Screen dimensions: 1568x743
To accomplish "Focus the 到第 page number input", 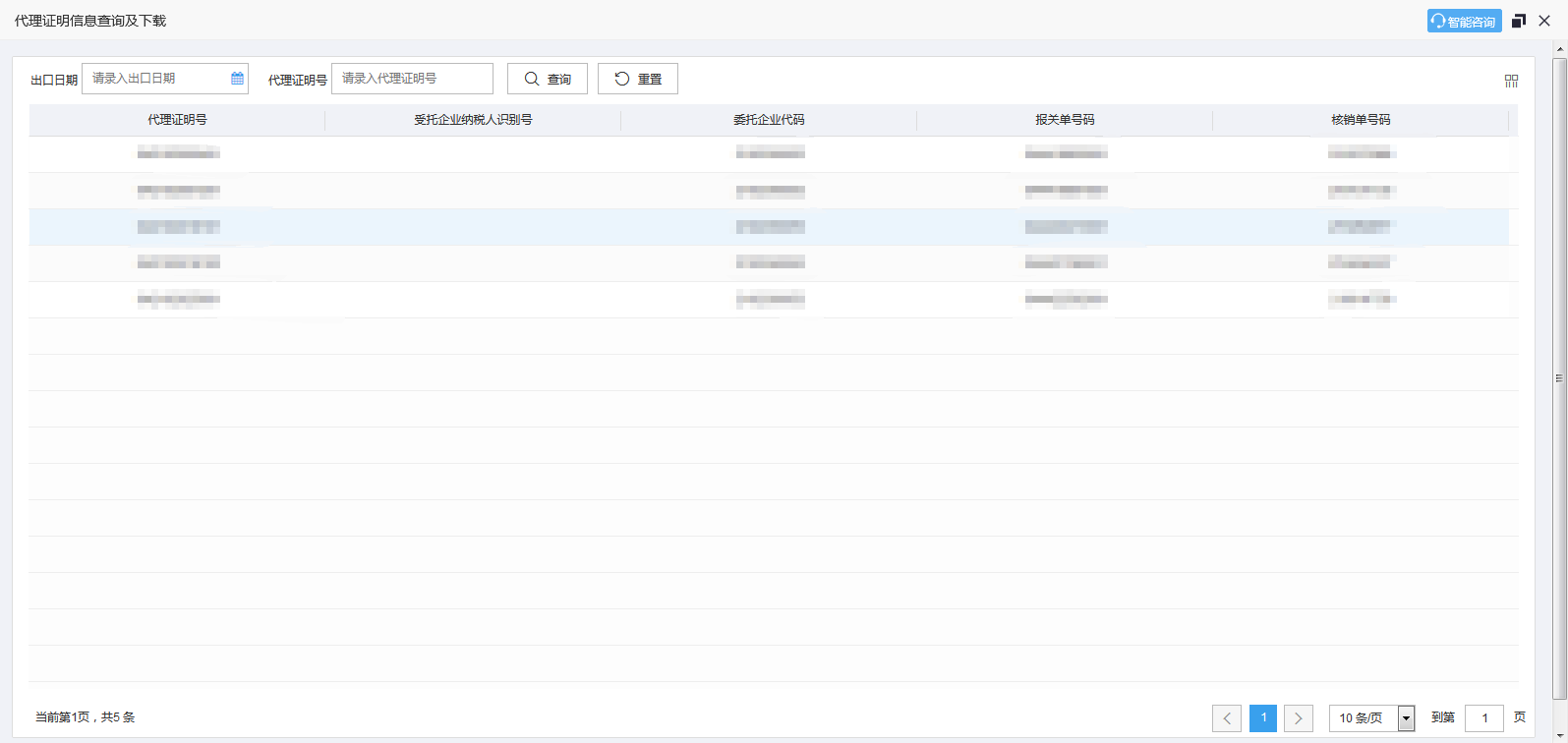I will click(1484, 718).
